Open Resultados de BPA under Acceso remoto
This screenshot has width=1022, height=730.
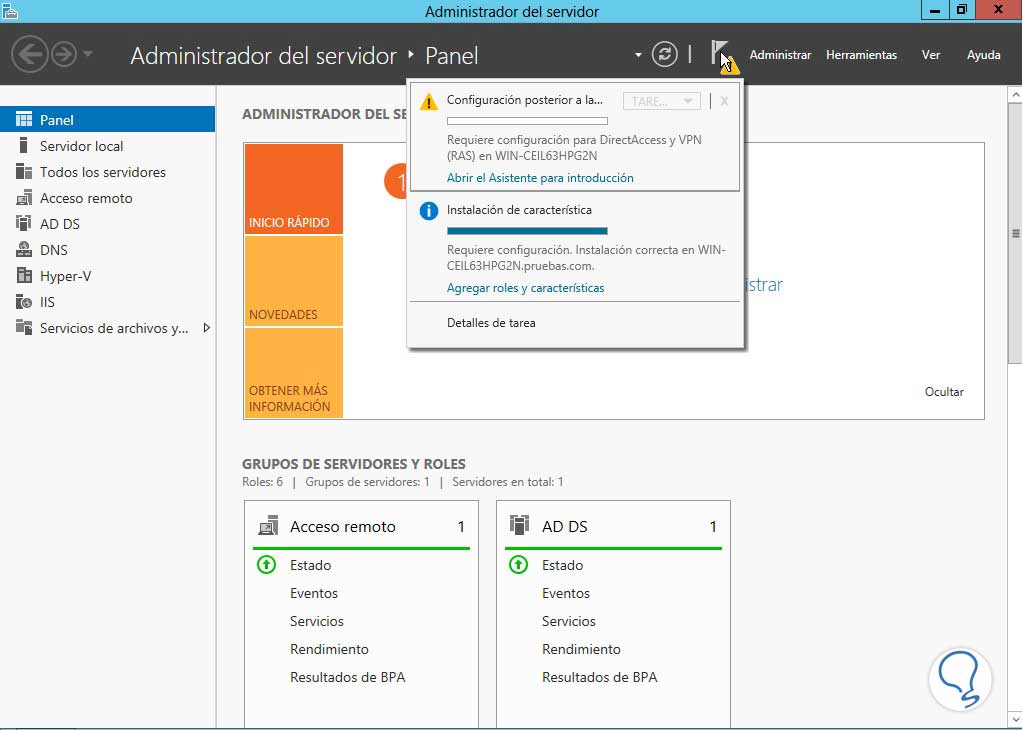(347, 677)
